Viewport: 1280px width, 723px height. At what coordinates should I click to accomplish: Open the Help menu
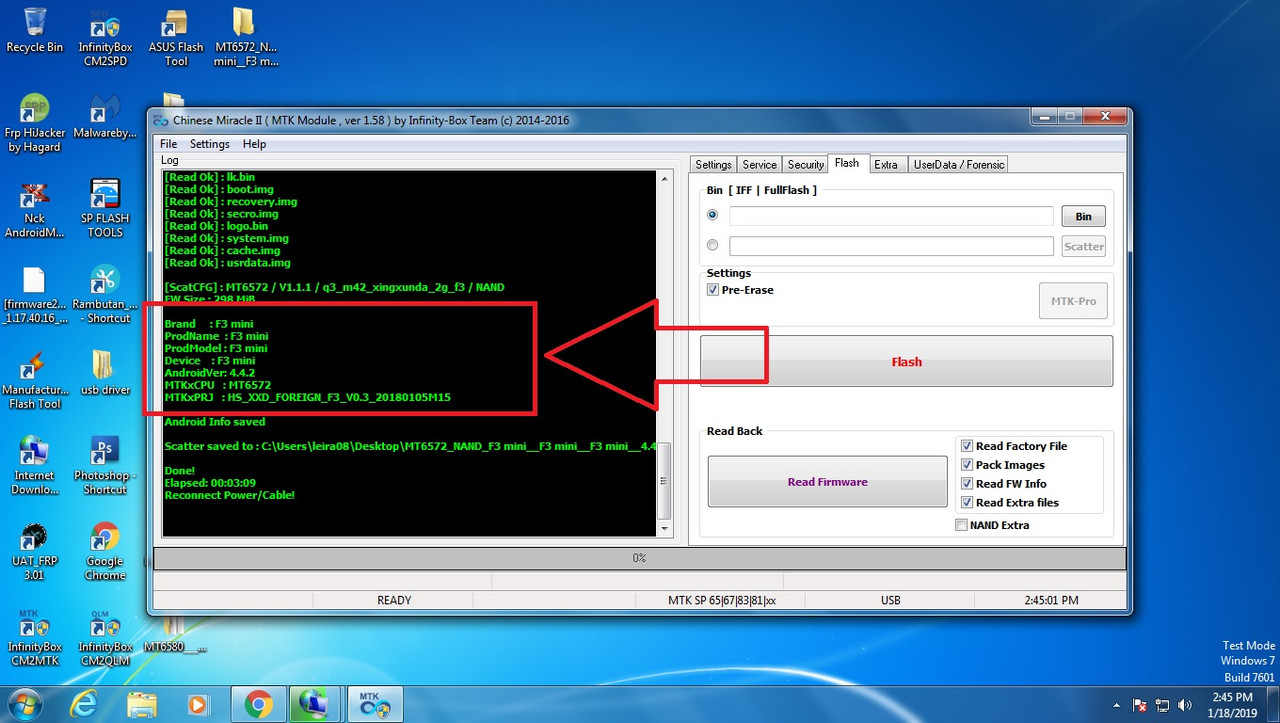(x=255, y=144)
